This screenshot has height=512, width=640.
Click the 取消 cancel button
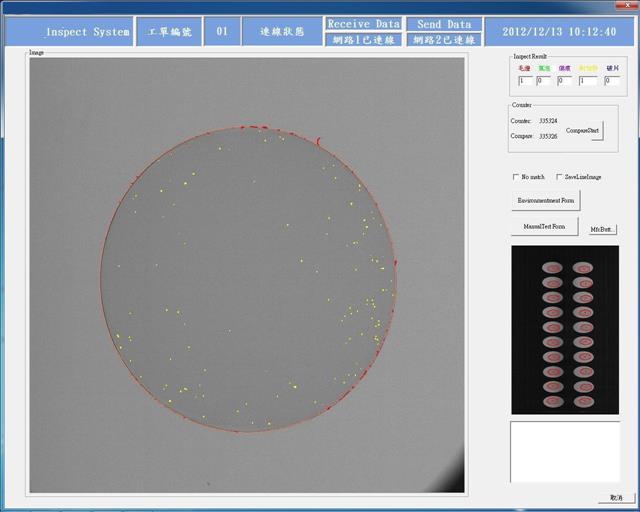[617, 498]
